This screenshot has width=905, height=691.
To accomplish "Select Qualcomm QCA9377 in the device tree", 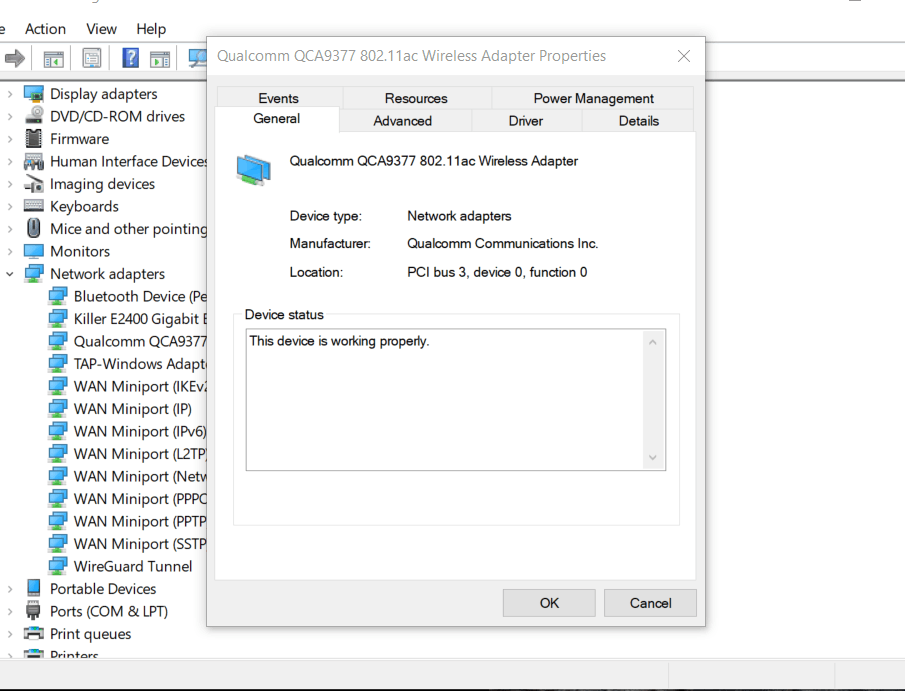I will [x=140, y=341].
